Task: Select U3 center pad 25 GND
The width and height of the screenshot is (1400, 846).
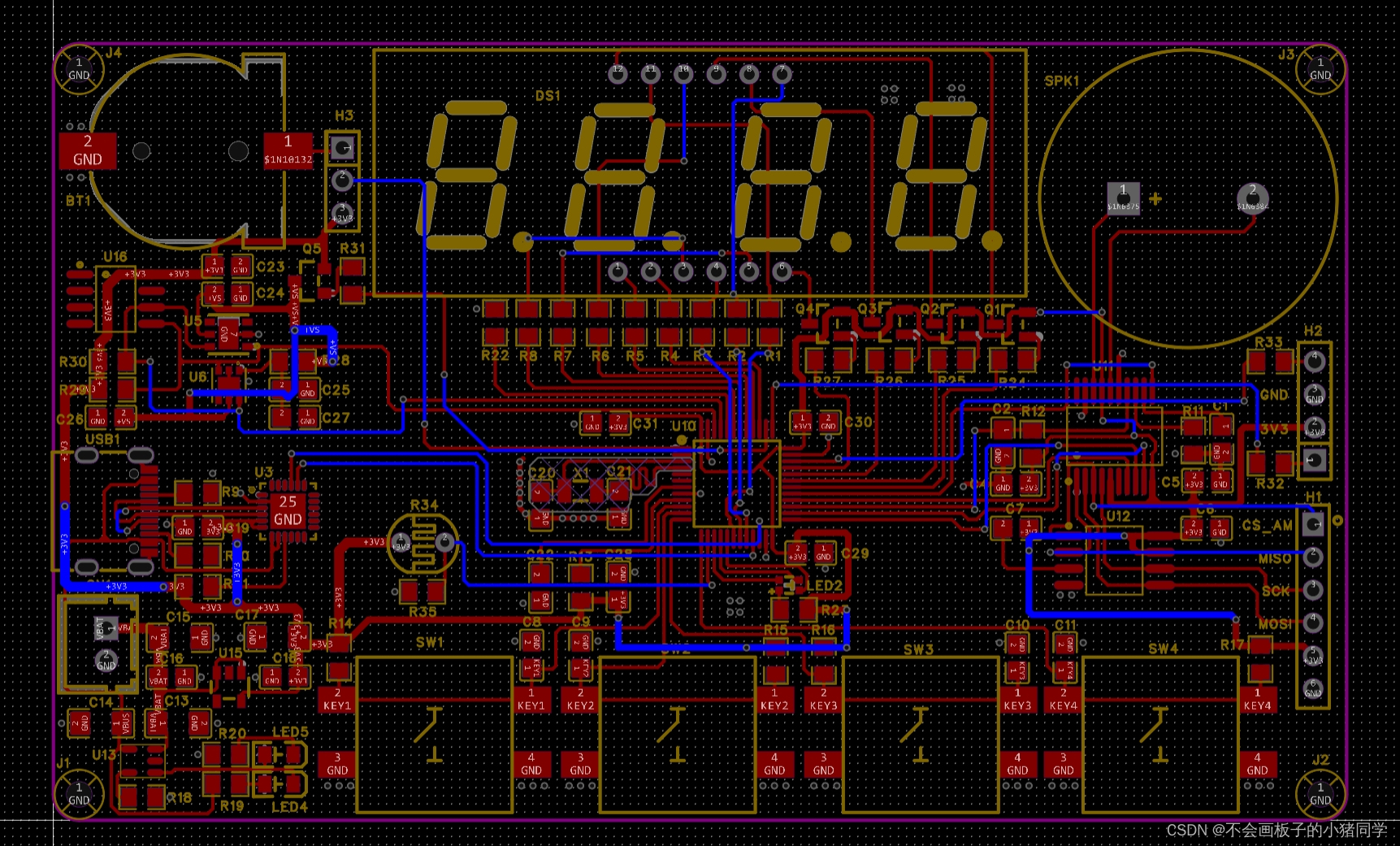Action: coord(288,510)
